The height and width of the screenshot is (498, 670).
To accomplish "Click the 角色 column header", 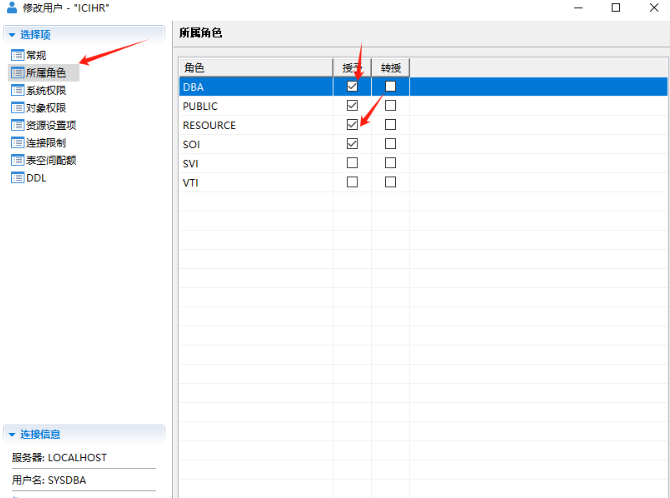I will coord(256,68).
